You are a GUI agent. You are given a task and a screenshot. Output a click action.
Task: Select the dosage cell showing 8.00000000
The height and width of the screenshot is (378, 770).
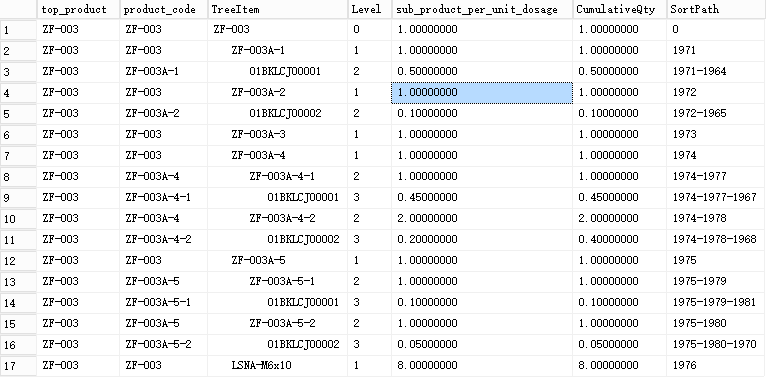(482, 366)
